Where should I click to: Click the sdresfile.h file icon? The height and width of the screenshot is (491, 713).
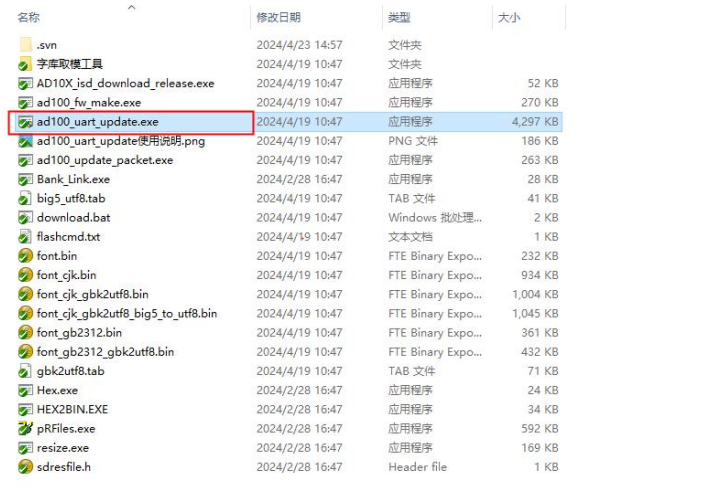coord(25,467)
